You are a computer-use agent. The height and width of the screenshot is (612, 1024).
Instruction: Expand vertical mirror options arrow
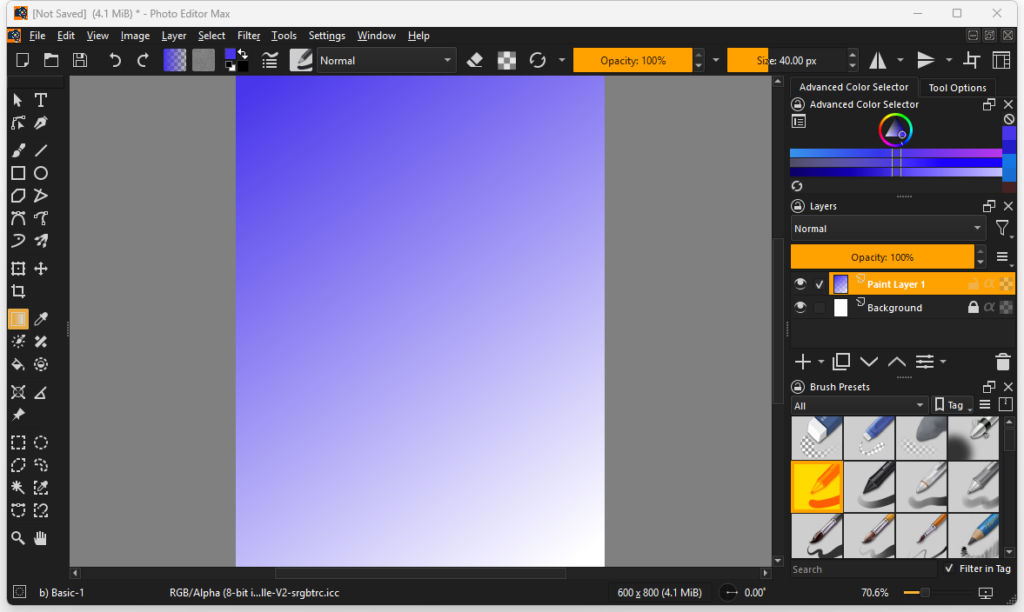[948, 61]
